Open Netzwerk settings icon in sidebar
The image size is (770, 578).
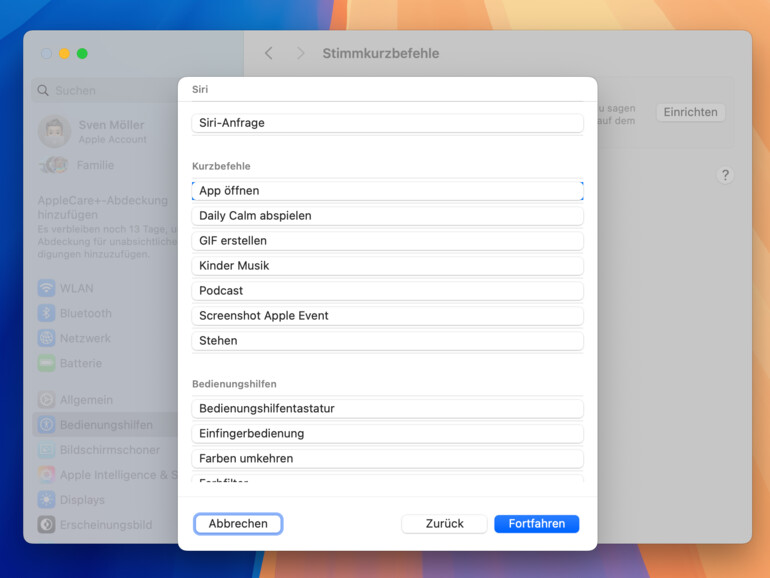point(46,338)
